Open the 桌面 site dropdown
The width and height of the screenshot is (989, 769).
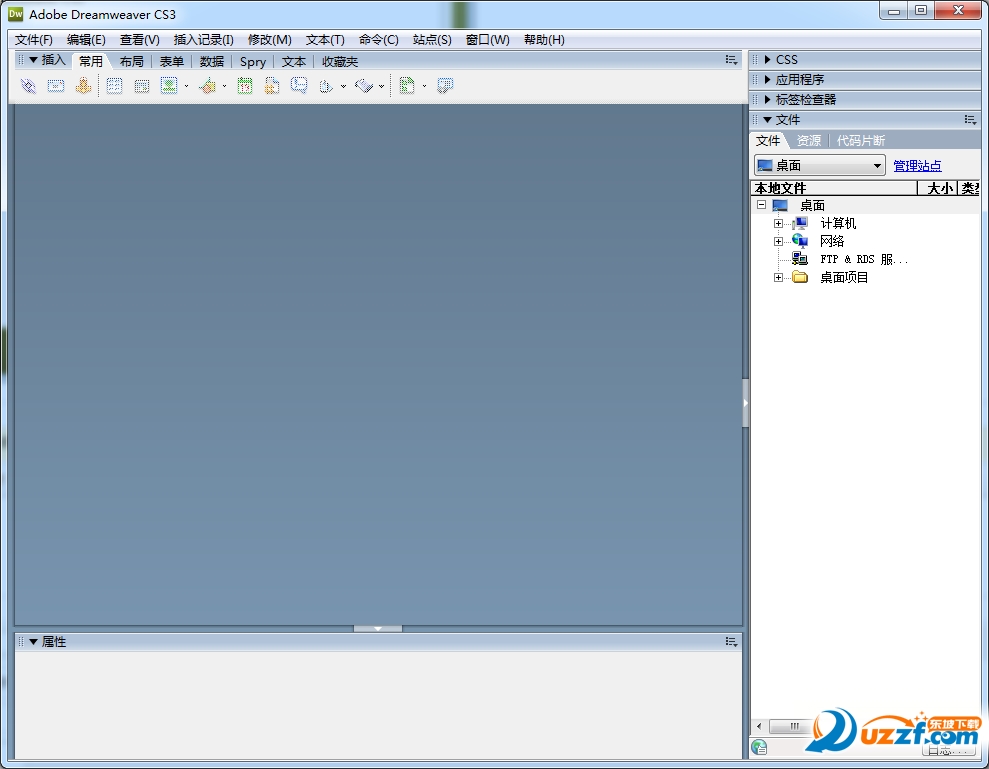coord(820,166)
